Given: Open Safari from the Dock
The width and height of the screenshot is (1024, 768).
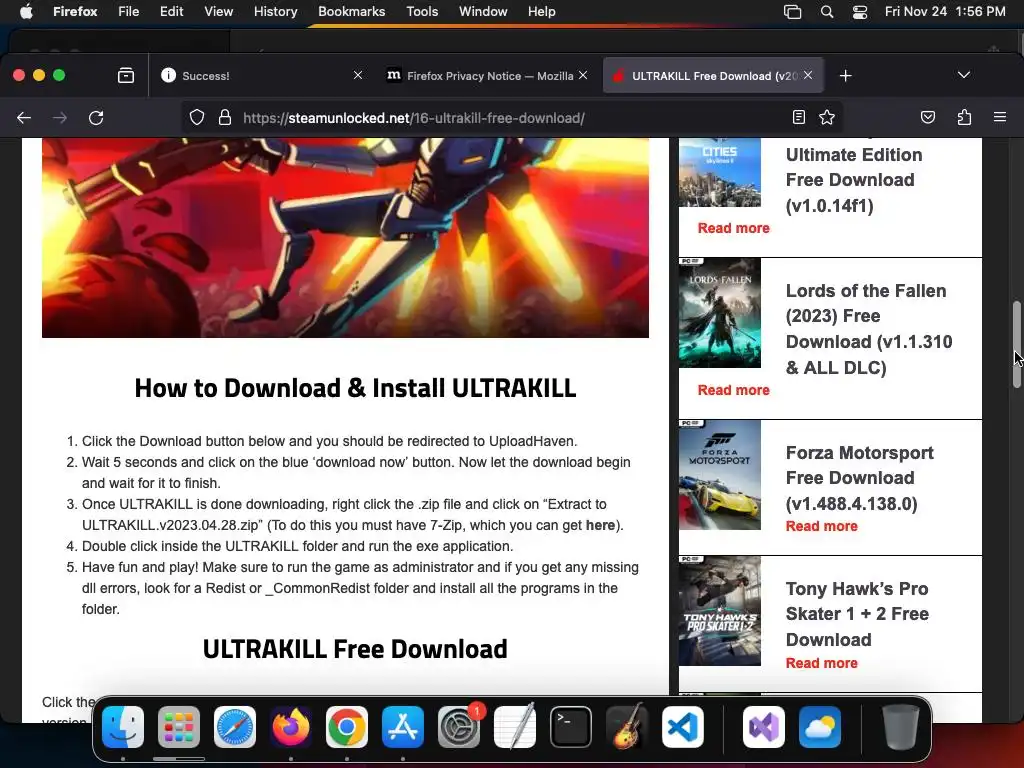Looking at the screenshot, I should click(235, 727).
